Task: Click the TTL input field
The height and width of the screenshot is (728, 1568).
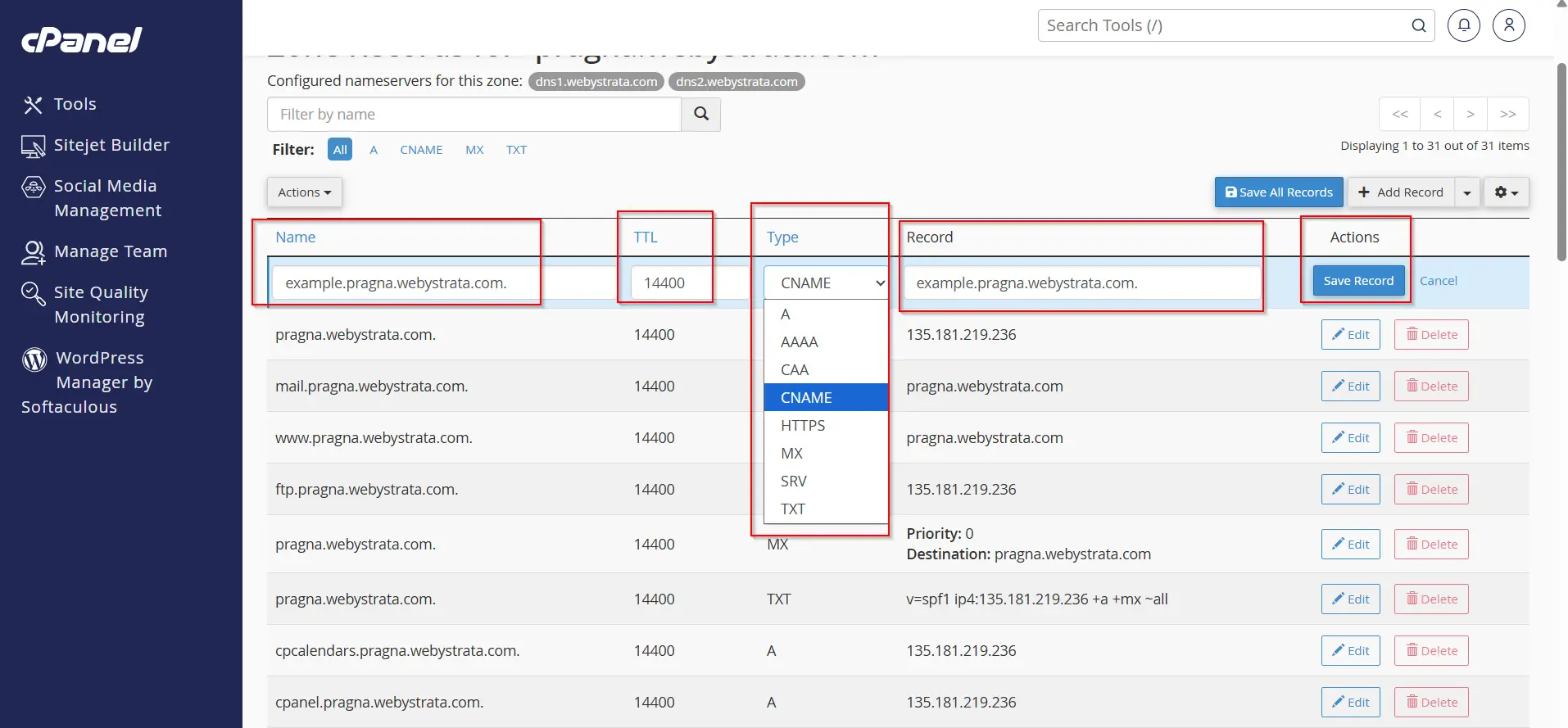Action: tap(690, 283)
